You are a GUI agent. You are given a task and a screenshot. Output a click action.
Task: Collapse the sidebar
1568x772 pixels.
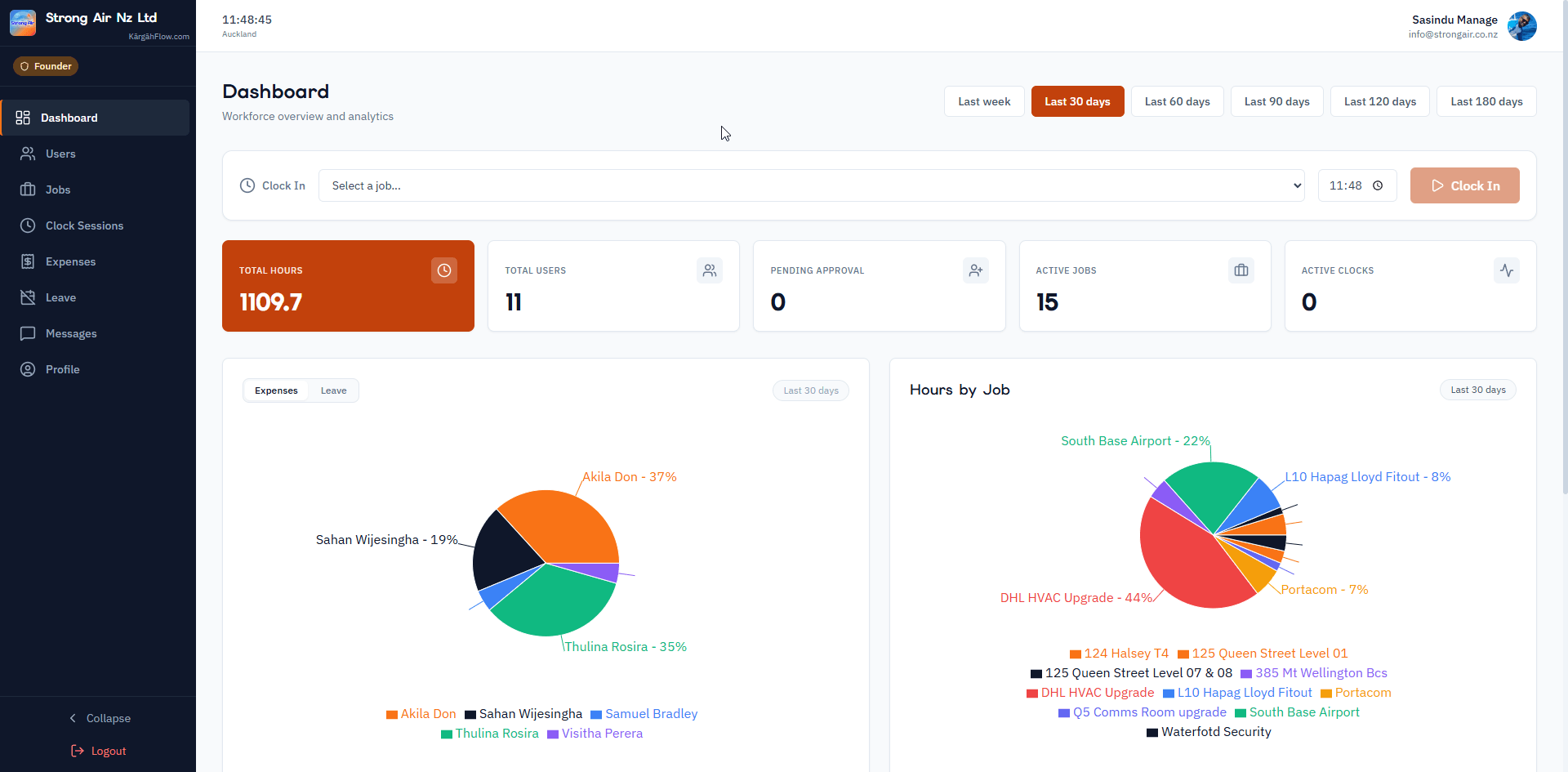pyautogui.click(x=98, y=718)
